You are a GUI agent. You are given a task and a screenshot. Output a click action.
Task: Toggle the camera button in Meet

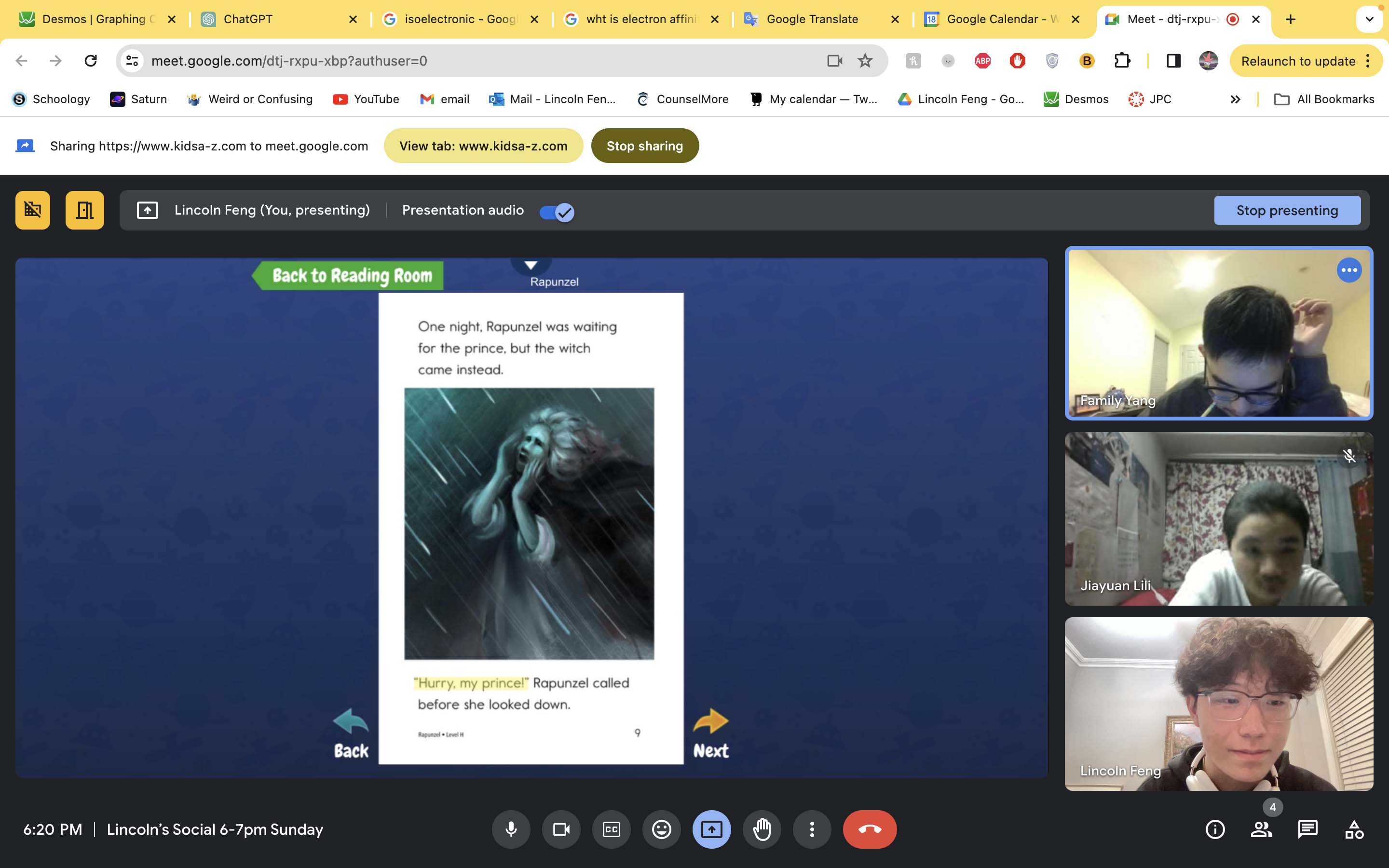coord(561,829)
